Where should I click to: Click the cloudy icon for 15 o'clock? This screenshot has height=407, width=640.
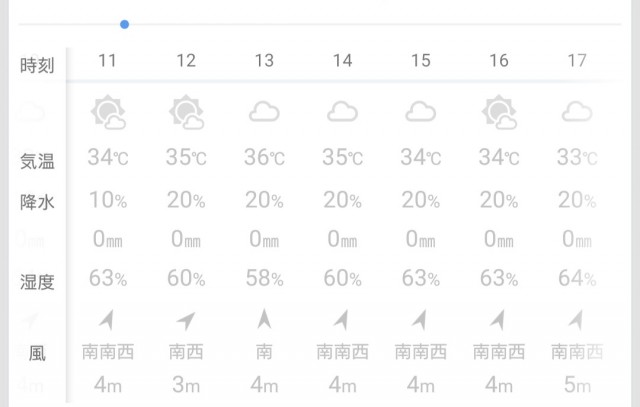click(x=420, y=112)
